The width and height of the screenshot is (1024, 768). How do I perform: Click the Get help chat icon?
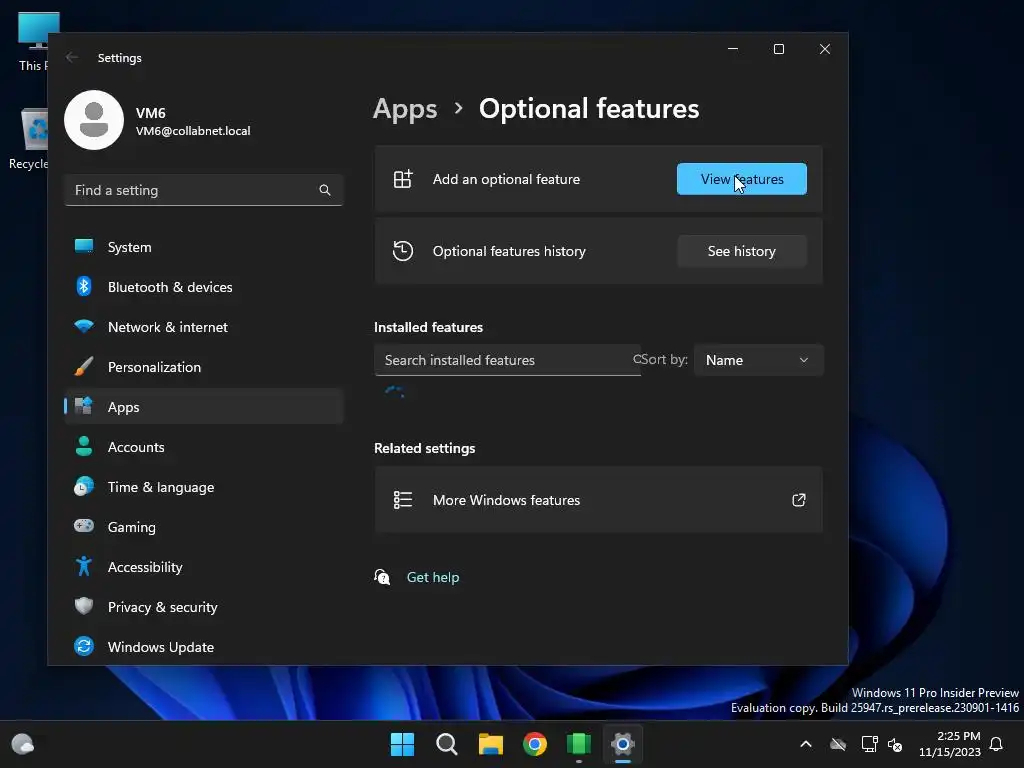coord(382,577)
